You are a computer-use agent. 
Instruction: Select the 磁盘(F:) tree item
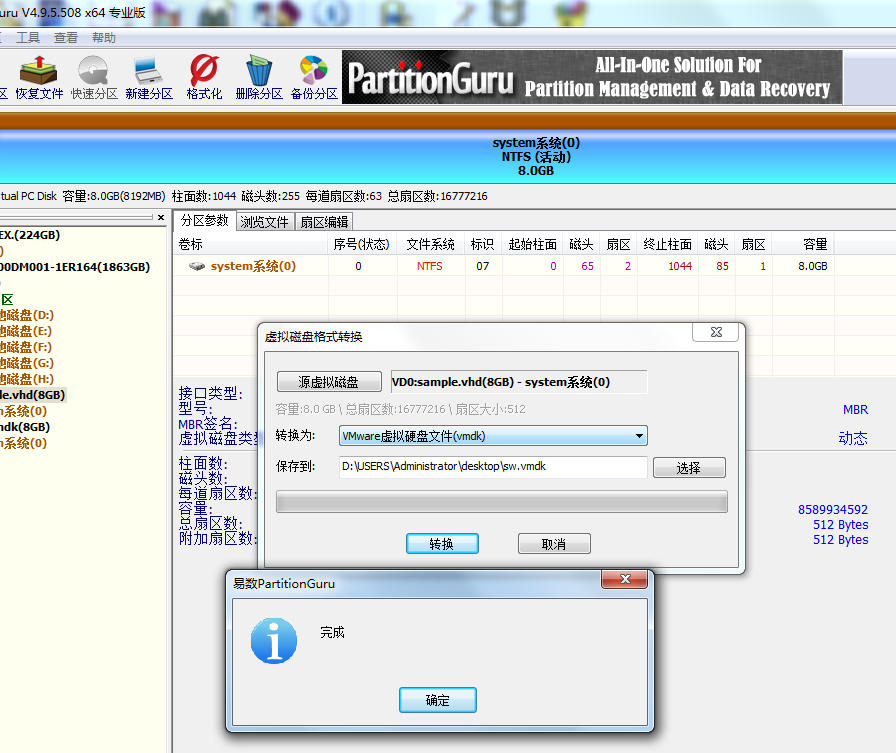(26, 347)
